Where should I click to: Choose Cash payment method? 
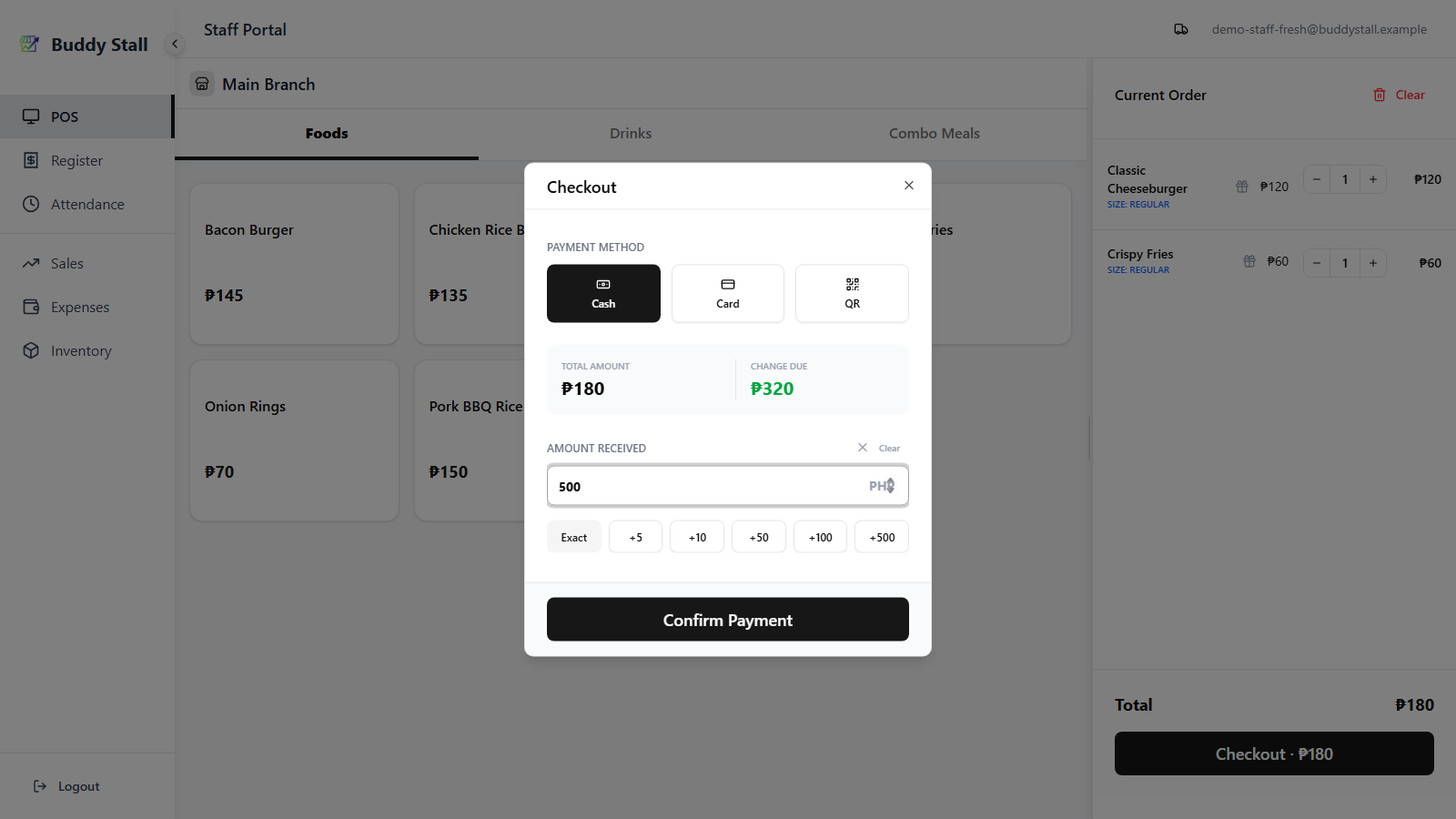[603, 293]
